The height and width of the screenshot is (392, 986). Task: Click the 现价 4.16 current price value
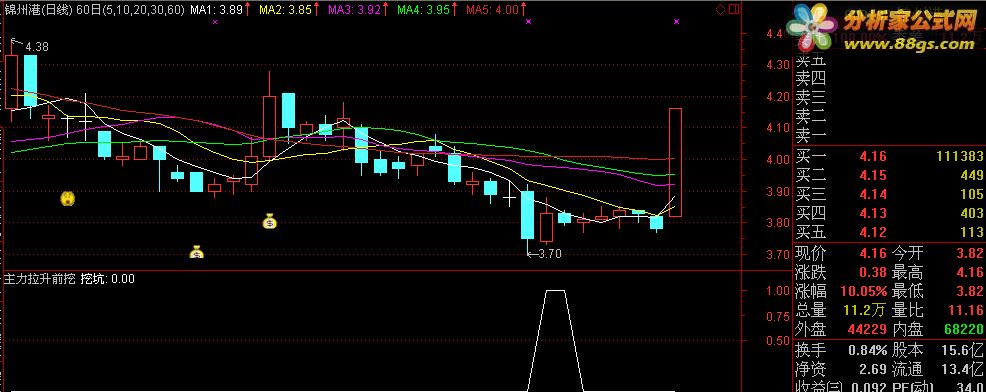[872, 253]
